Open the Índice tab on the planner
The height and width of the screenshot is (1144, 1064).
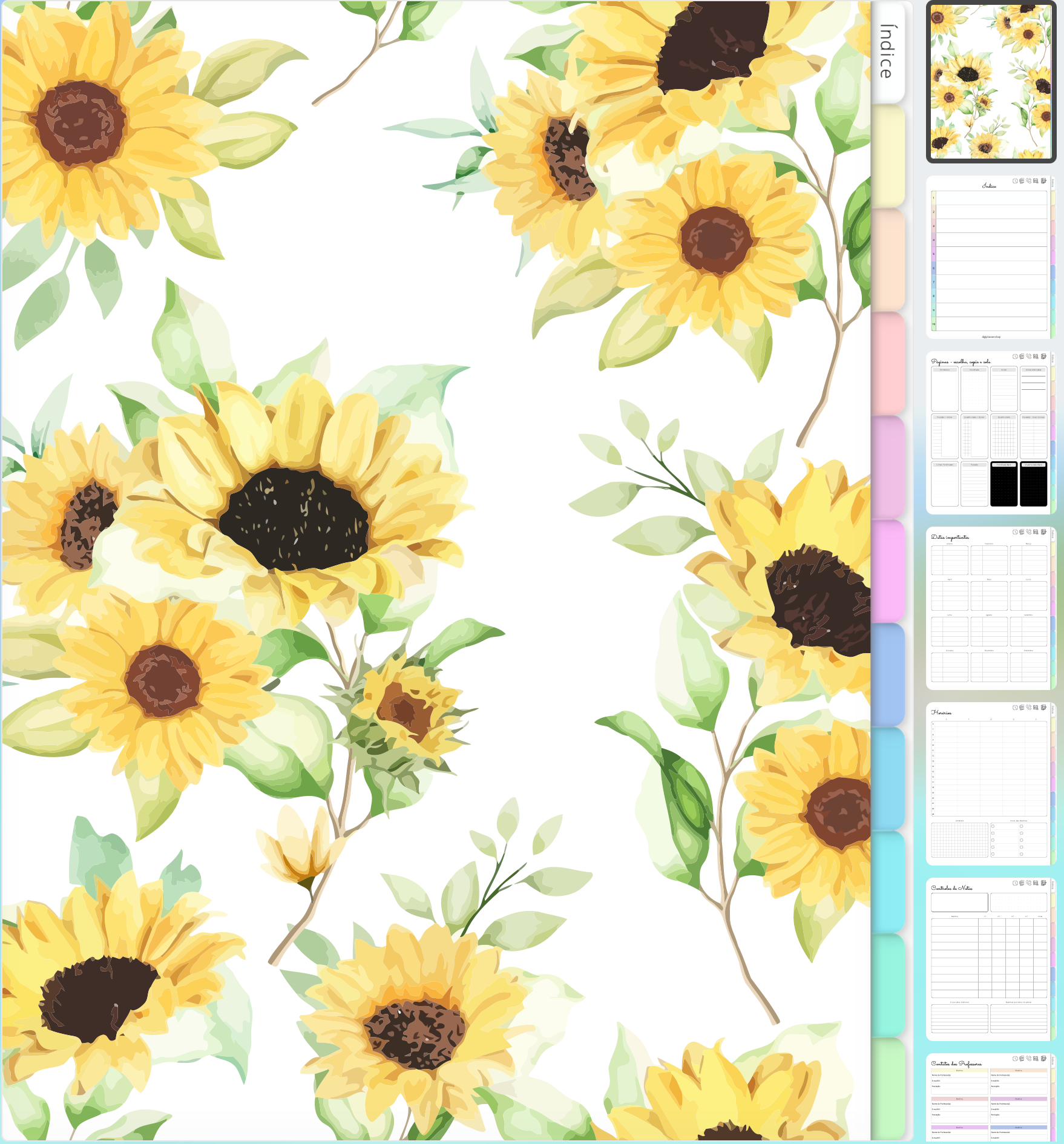tap(887, 52)
